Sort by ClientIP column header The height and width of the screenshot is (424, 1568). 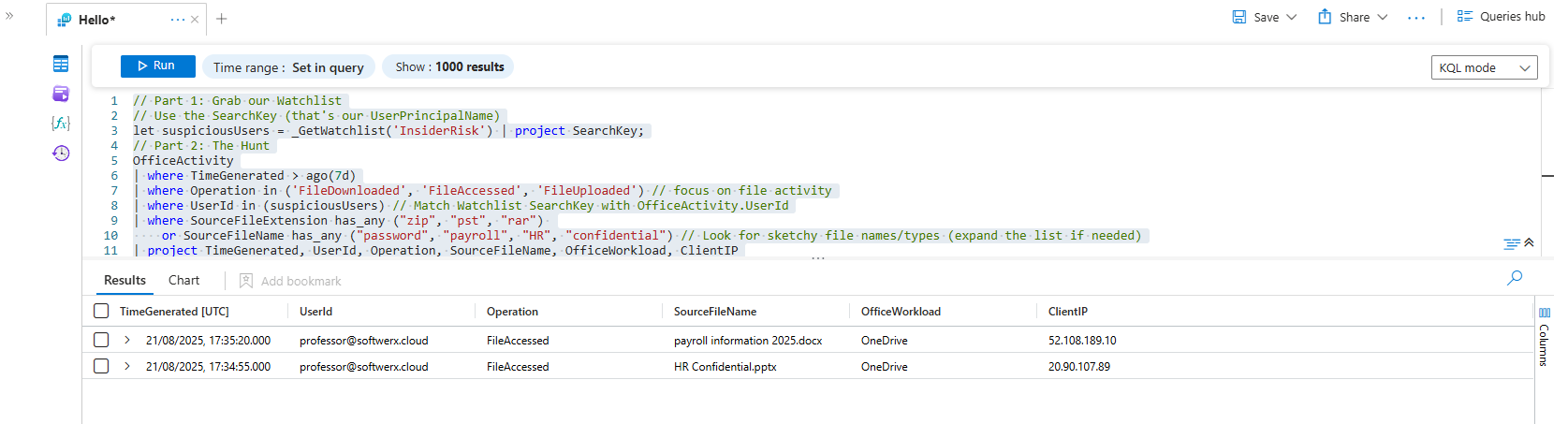[x=1068, y=312]
